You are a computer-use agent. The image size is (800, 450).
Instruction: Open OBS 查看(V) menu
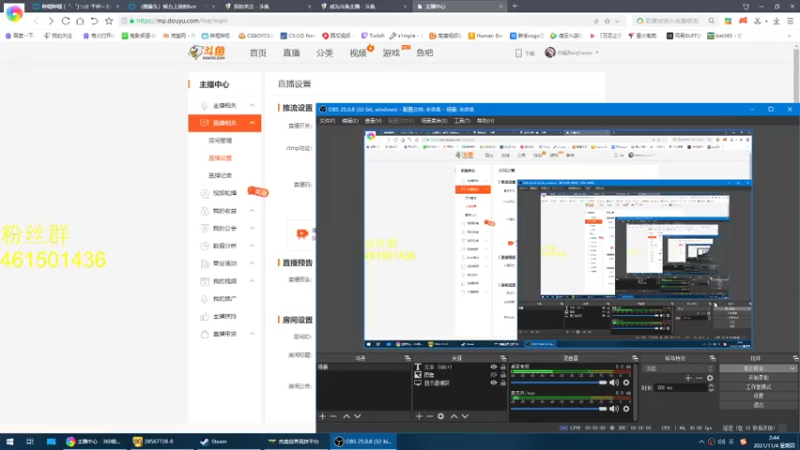(373, 121)
